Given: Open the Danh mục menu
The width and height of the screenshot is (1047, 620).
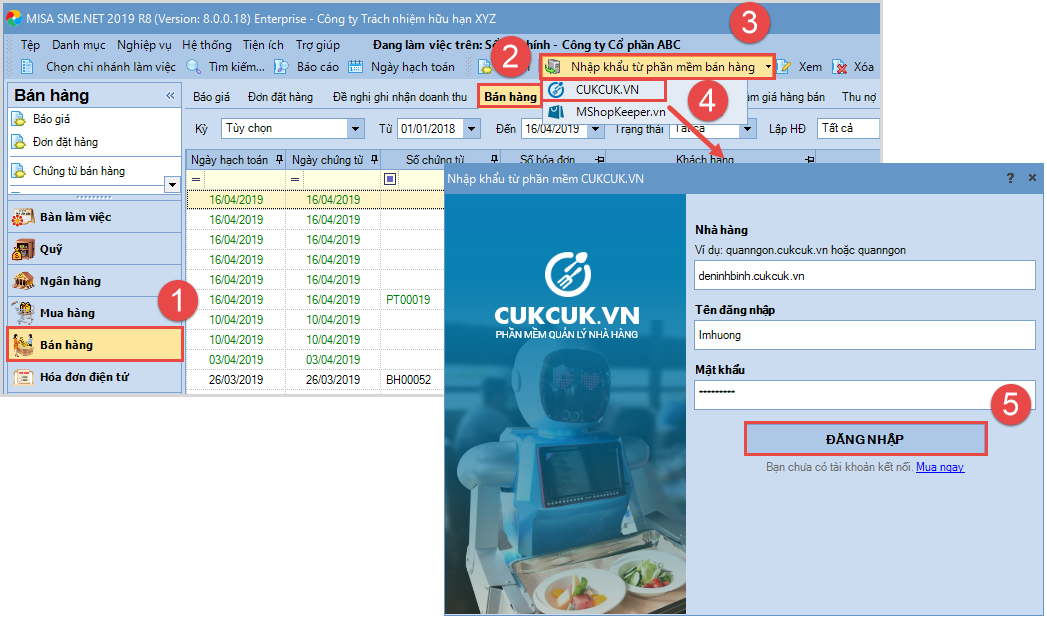Looking at the screenshot, I should (79, 45).
